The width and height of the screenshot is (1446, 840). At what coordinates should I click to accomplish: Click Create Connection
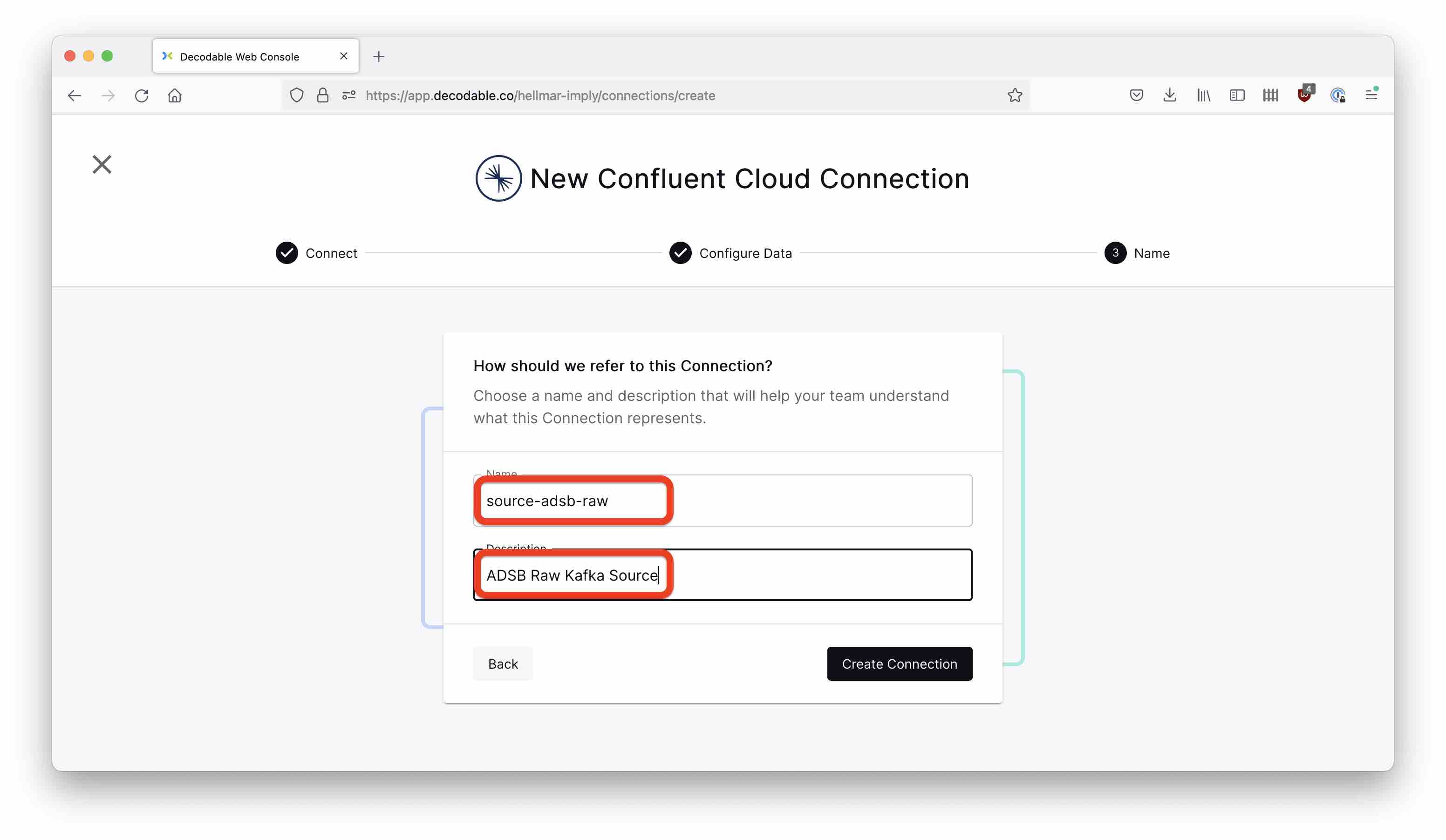899,664
